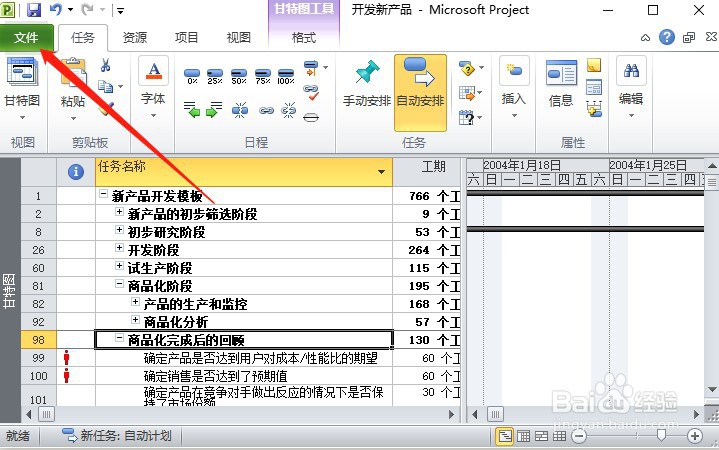
Task: Click the Respect Links icon
Action: [x=312, y=92]
